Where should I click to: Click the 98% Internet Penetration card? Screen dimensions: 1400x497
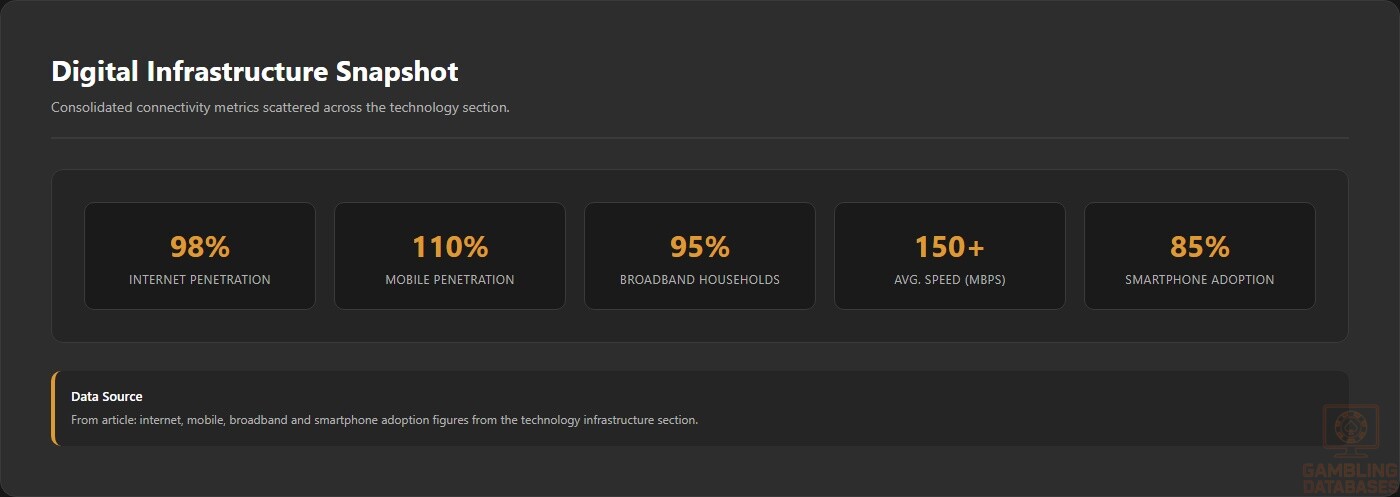200,256
